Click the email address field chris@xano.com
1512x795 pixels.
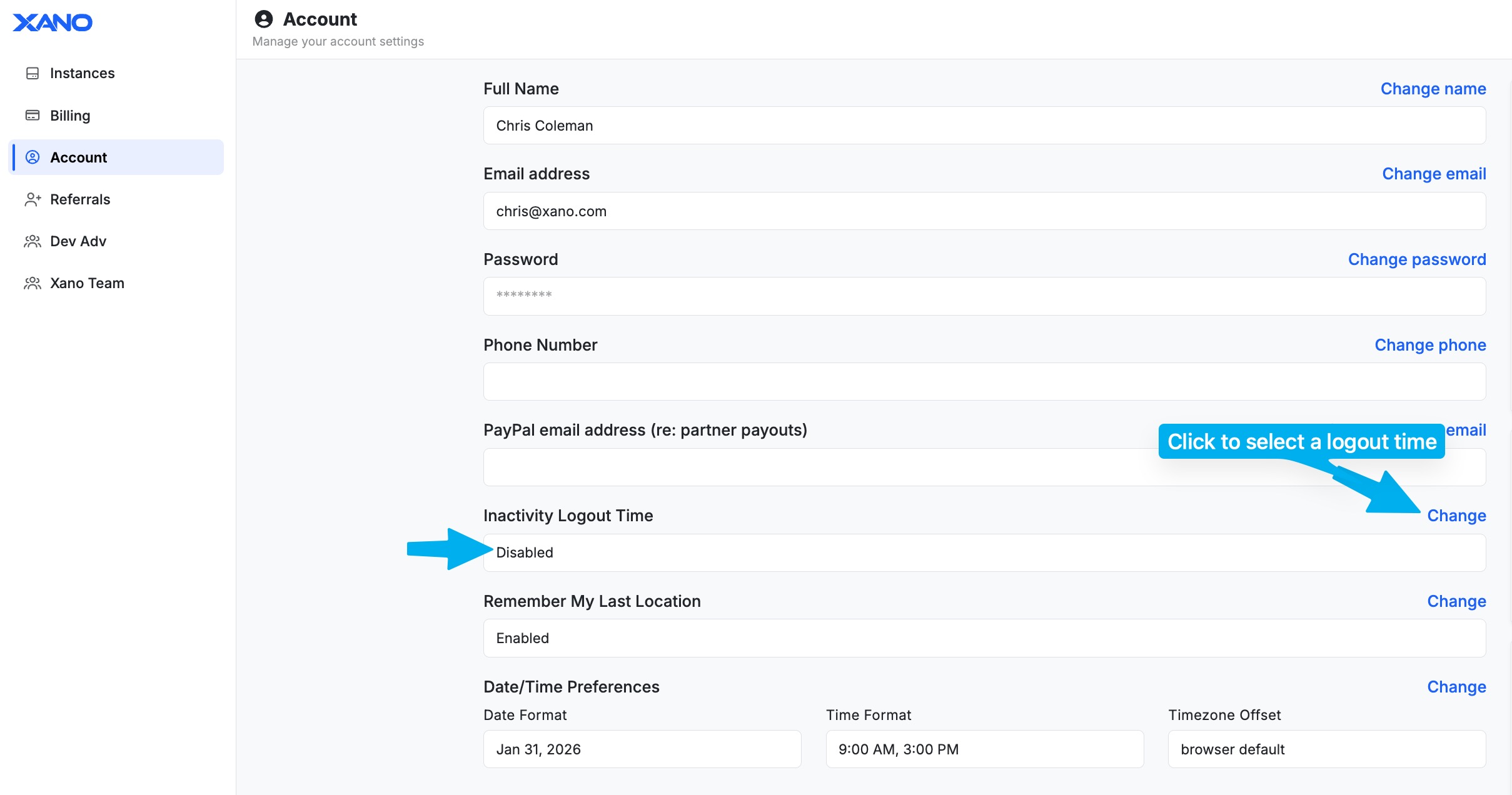984,211
